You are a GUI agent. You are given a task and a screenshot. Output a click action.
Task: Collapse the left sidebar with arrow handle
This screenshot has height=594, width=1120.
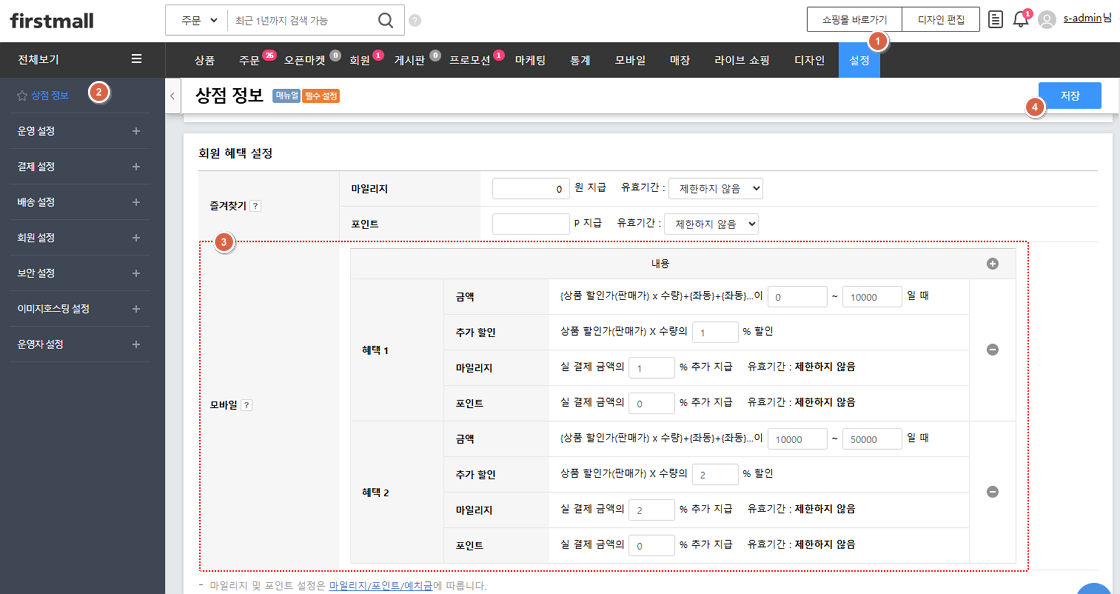pyautogui.click(x=171, y=96)
